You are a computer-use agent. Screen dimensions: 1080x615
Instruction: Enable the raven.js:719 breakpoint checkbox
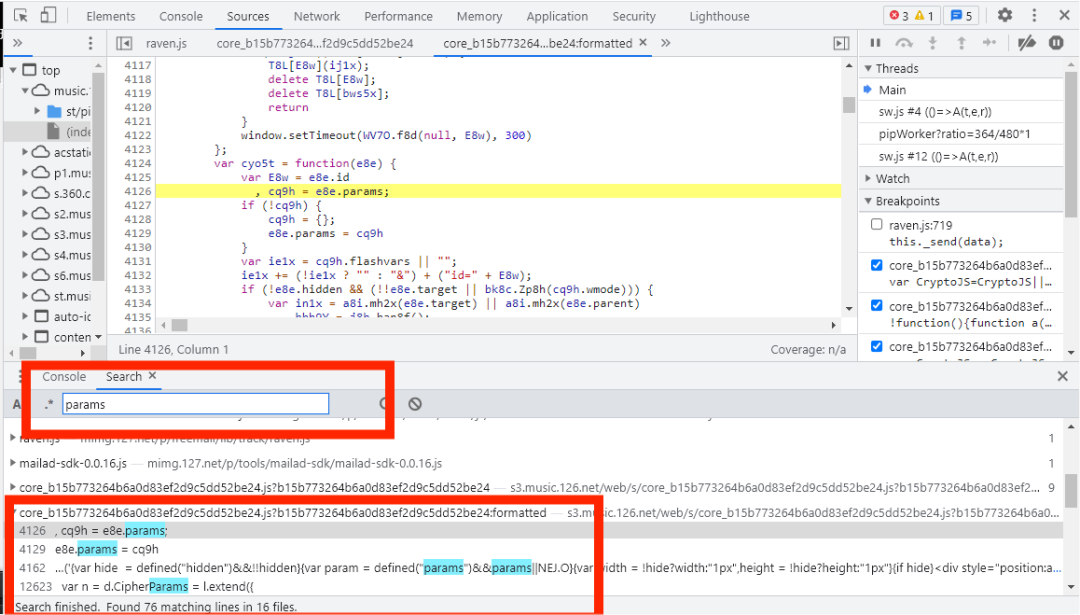[x=877, y=225]
